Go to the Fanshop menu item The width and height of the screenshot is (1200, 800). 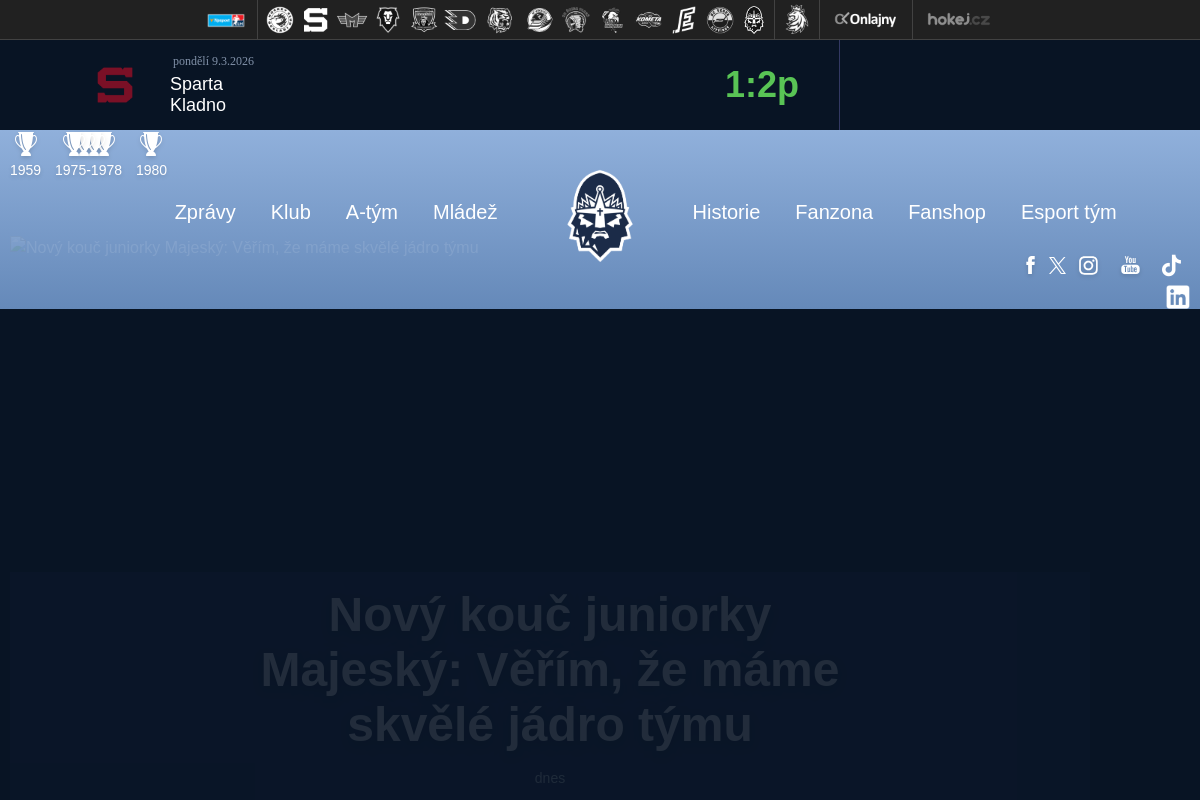click(x=947, y=212)
